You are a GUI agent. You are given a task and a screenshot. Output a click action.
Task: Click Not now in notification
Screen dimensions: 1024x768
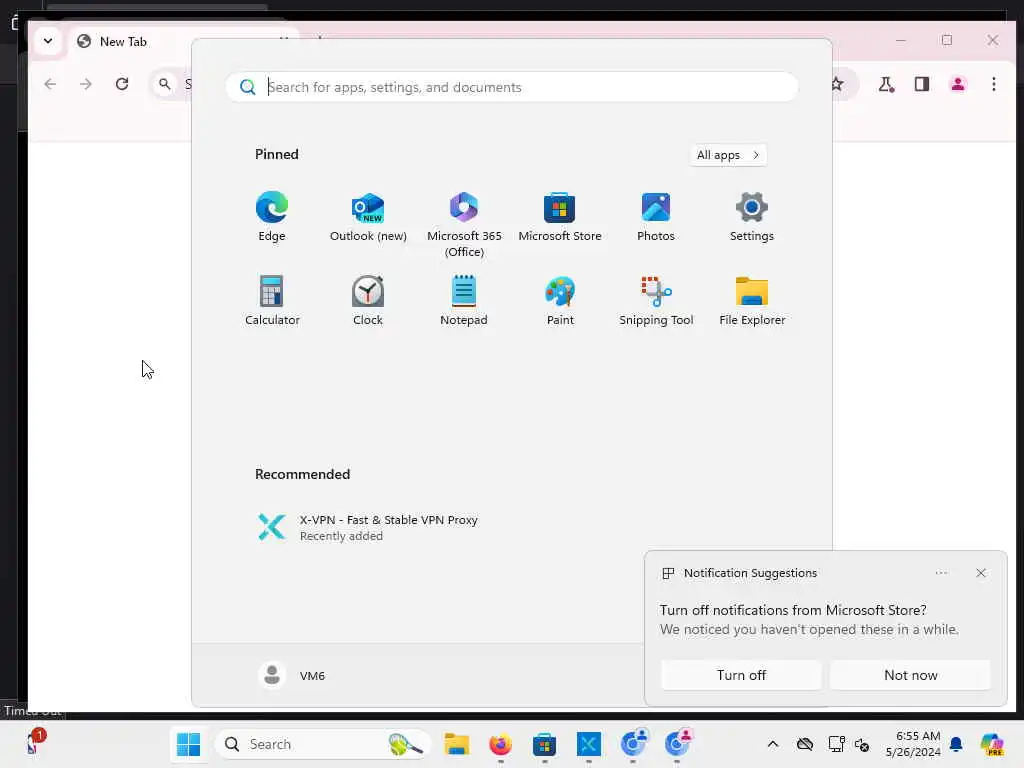coord(910,675)
